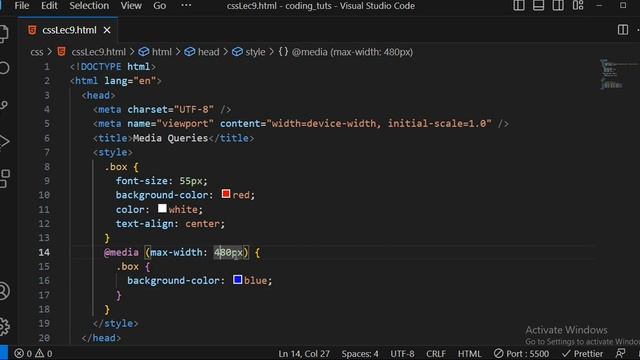Open Run and Debug view
This screenshot has width=640, height=360.
pos(3,142)
